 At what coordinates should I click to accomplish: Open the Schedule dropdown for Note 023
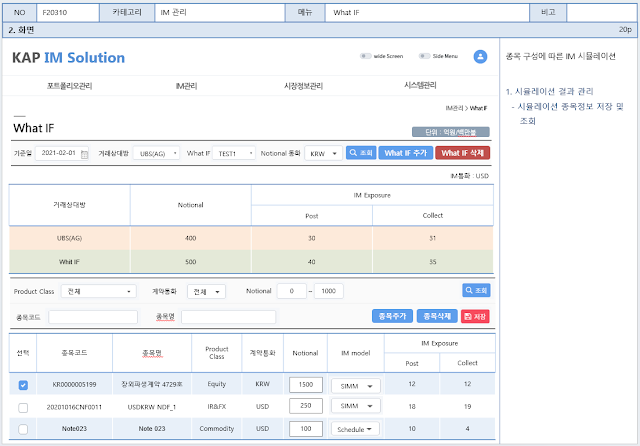click(355, 429)
